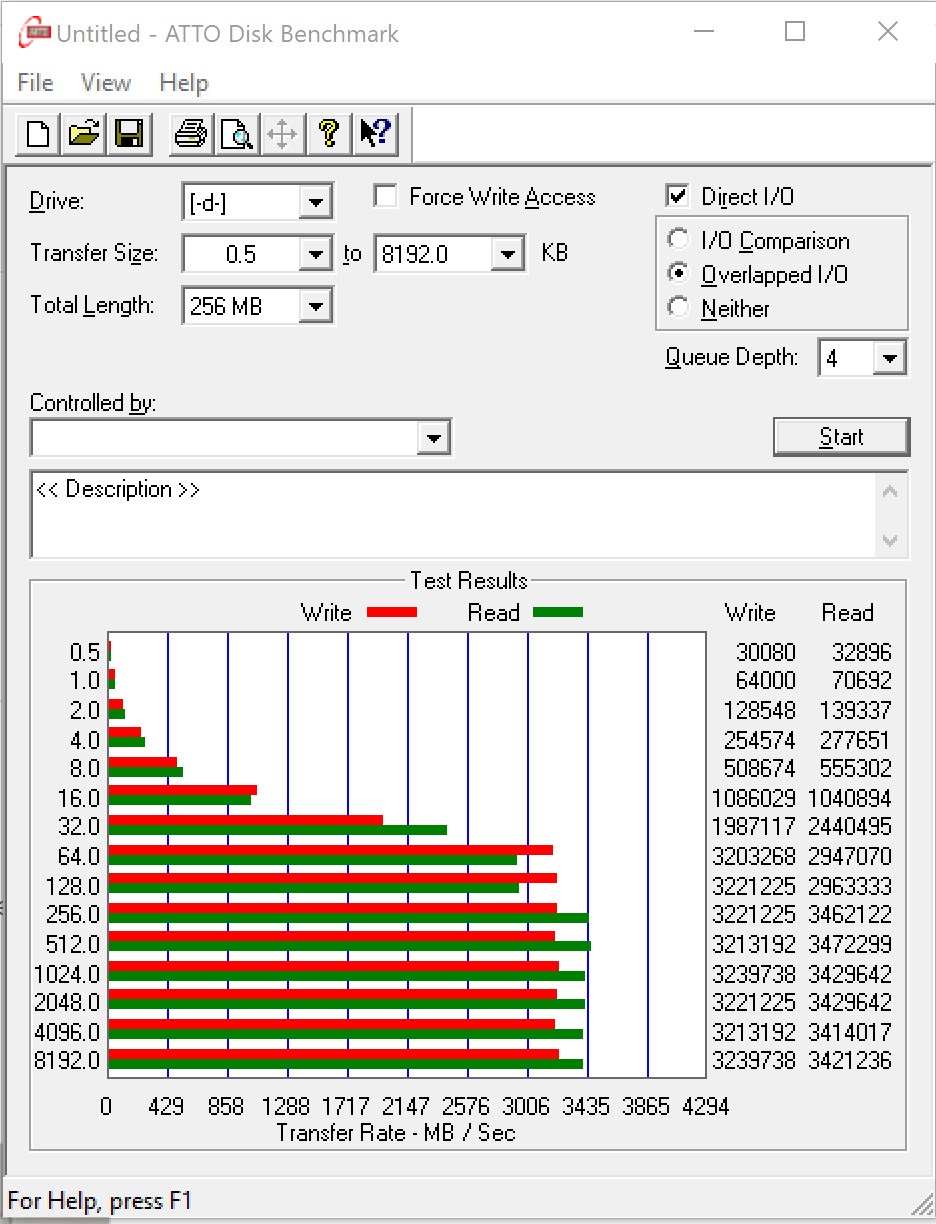
Task: Click read value 32896 in results
Action: (861, 653)
